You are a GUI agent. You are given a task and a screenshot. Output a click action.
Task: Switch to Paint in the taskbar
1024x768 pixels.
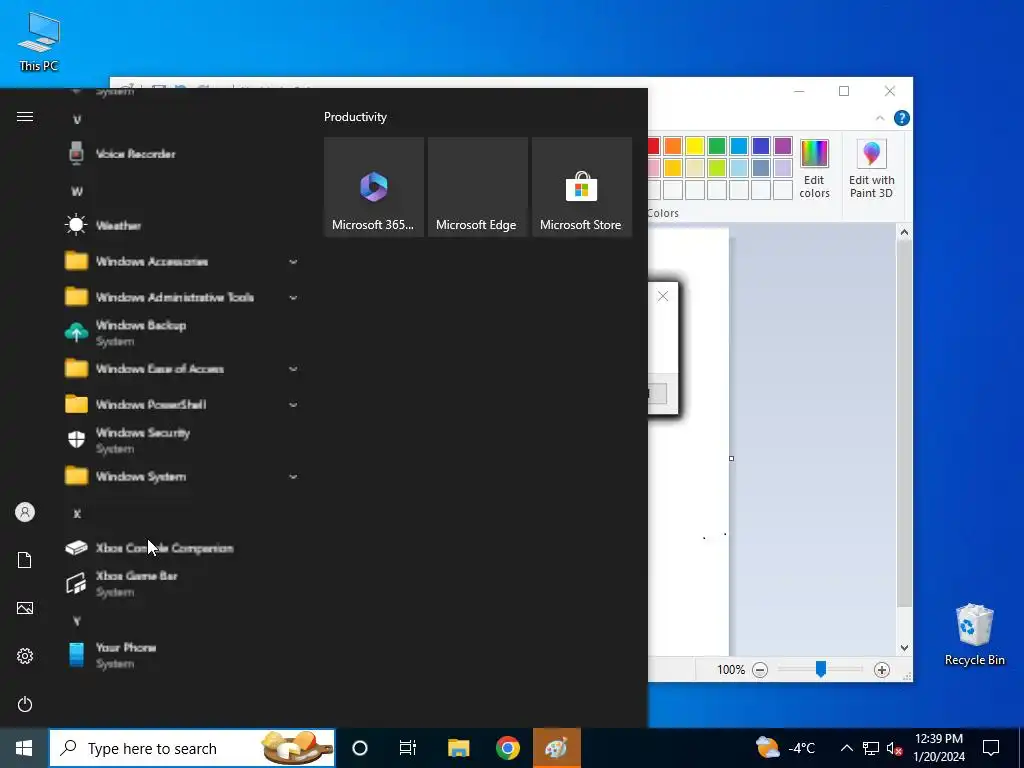(x=556, y=748)
